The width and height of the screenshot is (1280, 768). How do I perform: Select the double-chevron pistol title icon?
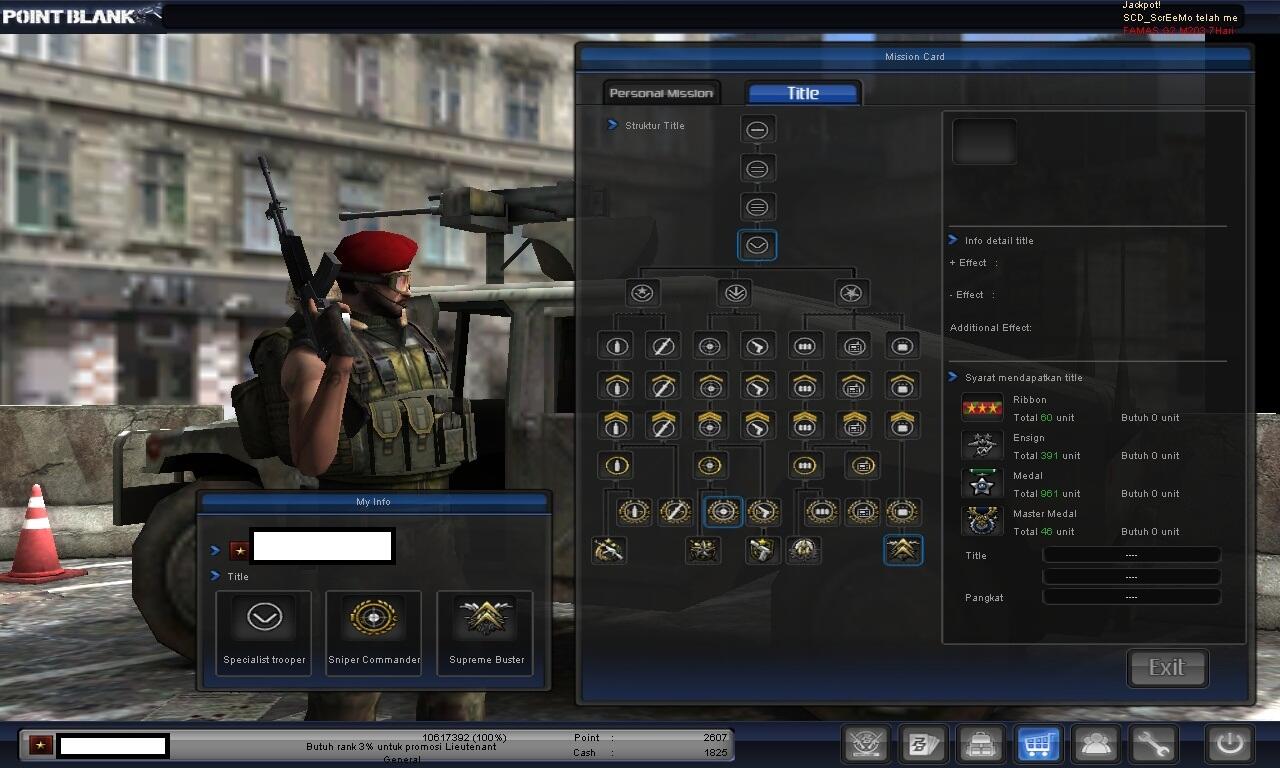tap(757, 424)
